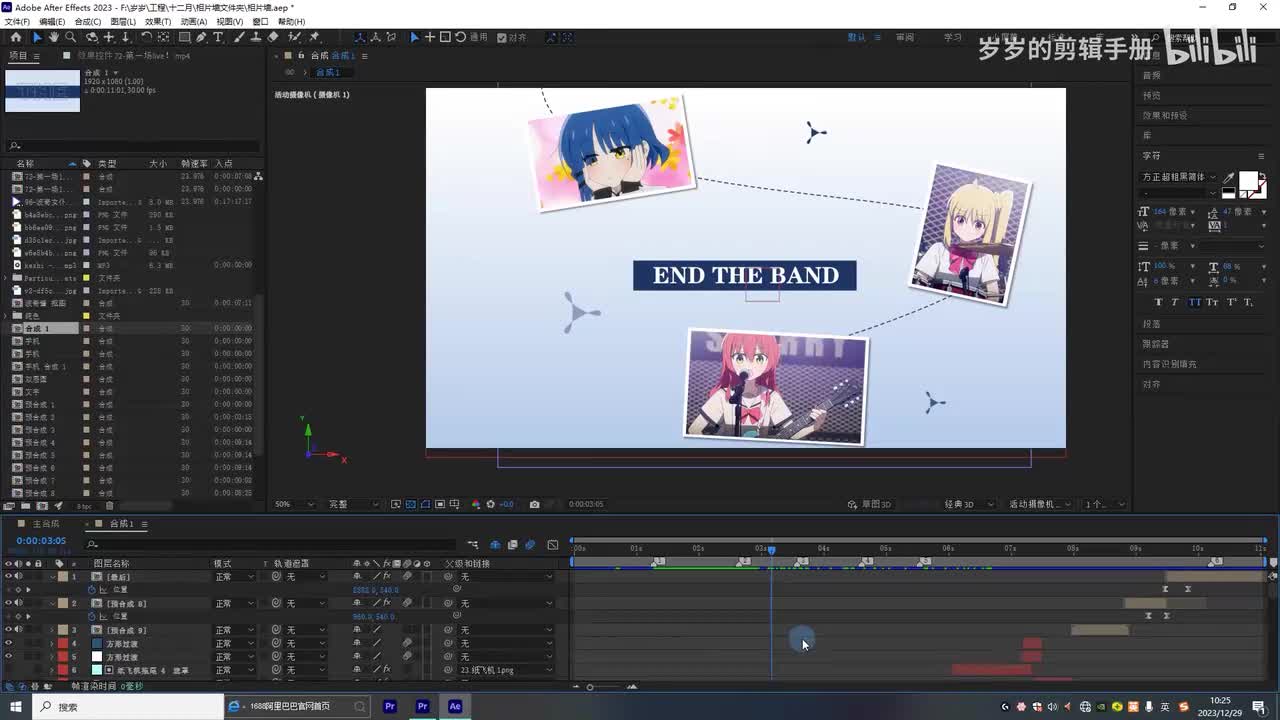Open the blending mode dropdown of layer 1
This screenshot has width=1280, height=720.
coord(235,577)
